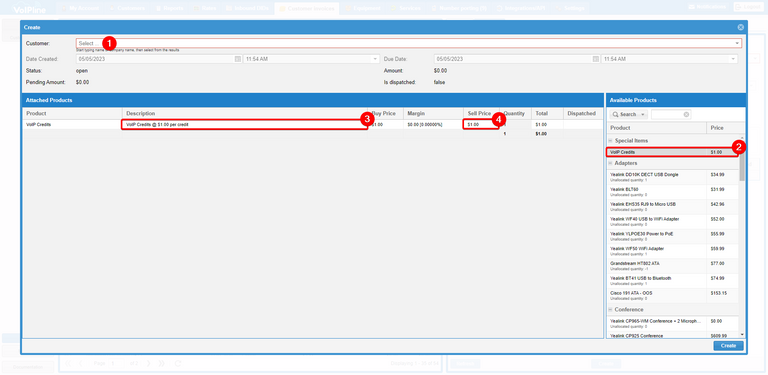Select Yealink EHS35 RJ9 to Micro USB
Image resolution: width=768 pixels, height=375 pixels.
click(673, 207)
